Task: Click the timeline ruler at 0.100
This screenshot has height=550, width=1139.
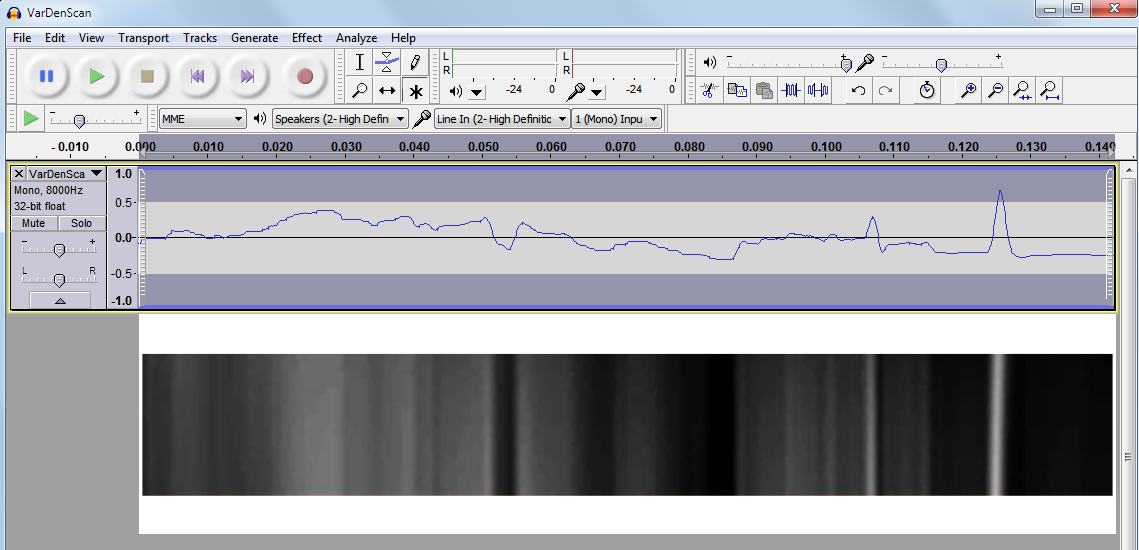Action: coord(826,147)
